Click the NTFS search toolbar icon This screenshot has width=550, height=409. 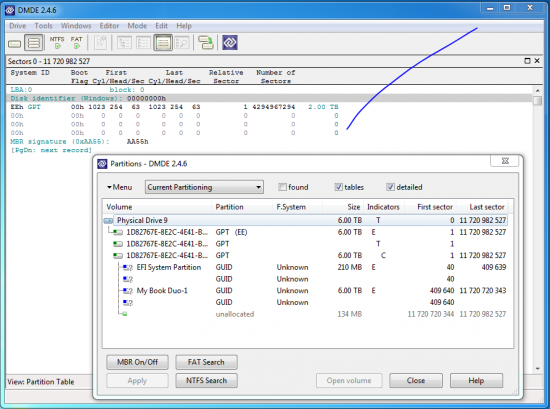tap(57, 42)
